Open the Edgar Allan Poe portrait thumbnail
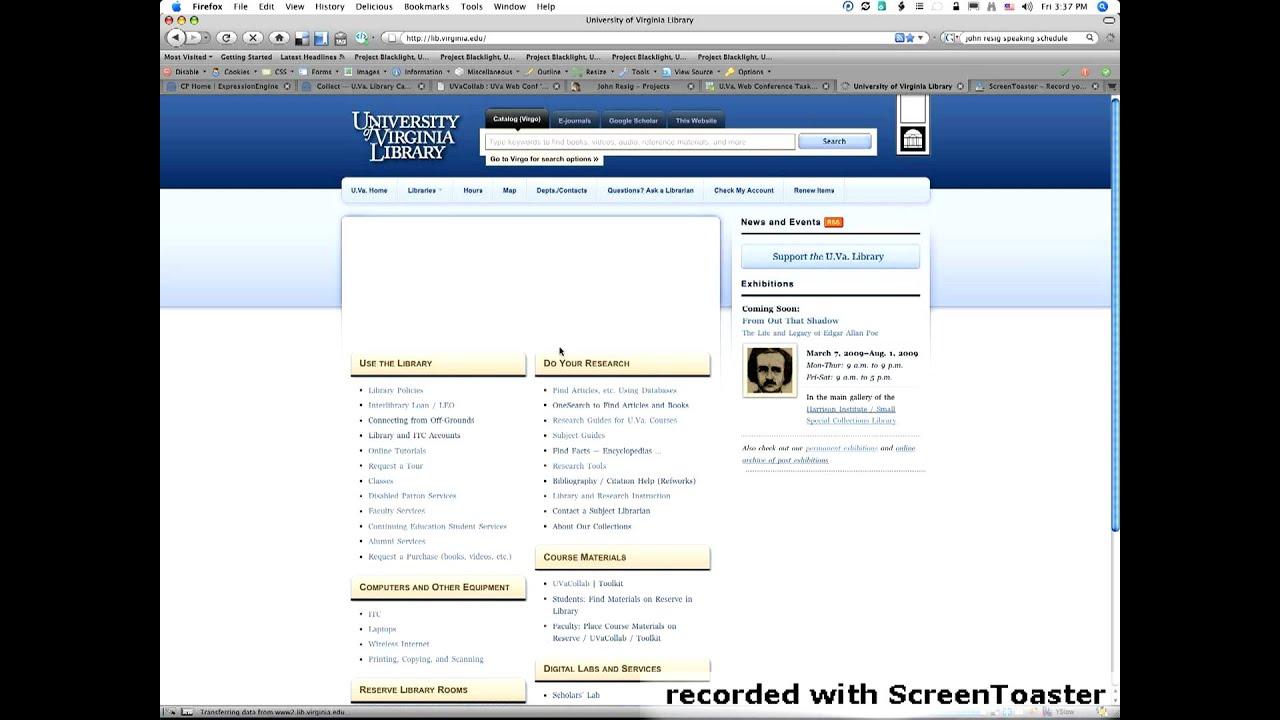1280x720 pixels. [x=770, y=371]
